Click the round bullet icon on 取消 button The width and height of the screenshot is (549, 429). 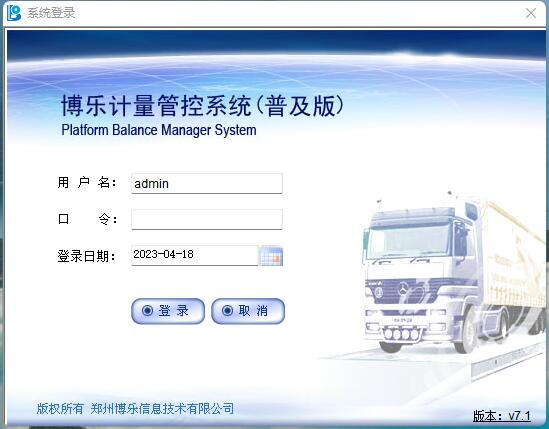(227, 310)
